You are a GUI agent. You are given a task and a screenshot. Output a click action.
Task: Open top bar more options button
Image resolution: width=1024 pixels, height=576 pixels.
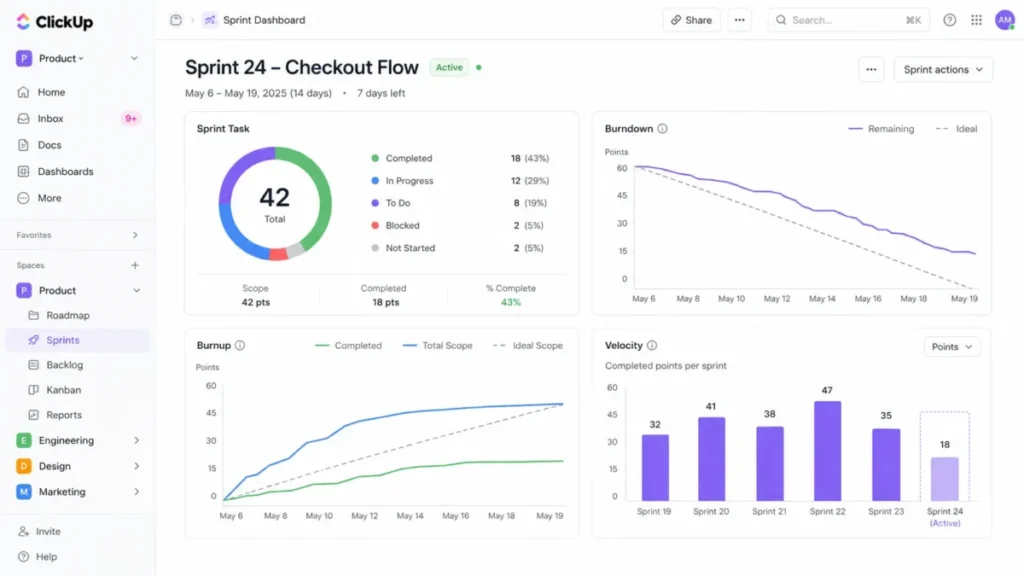click(739, 20)
